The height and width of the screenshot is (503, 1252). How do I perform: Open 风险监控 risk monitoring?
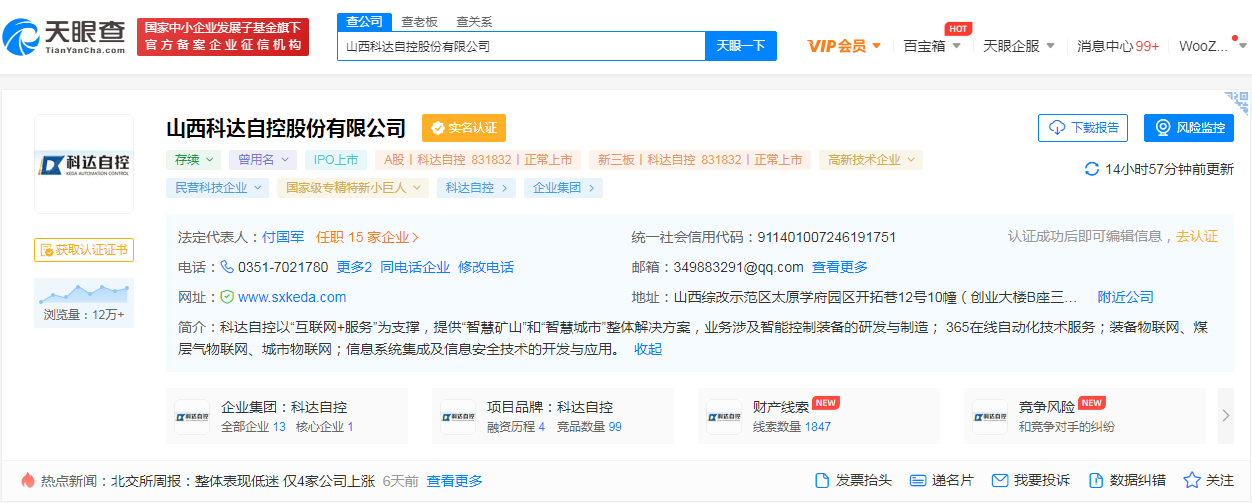click(x=1189, y=128)
